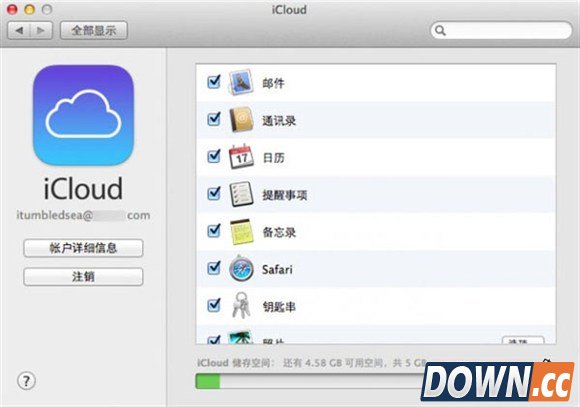Open 帐户详细信息 (Account Details)
Viewport: 580px width, 407px height.
(x=83, y=248)
